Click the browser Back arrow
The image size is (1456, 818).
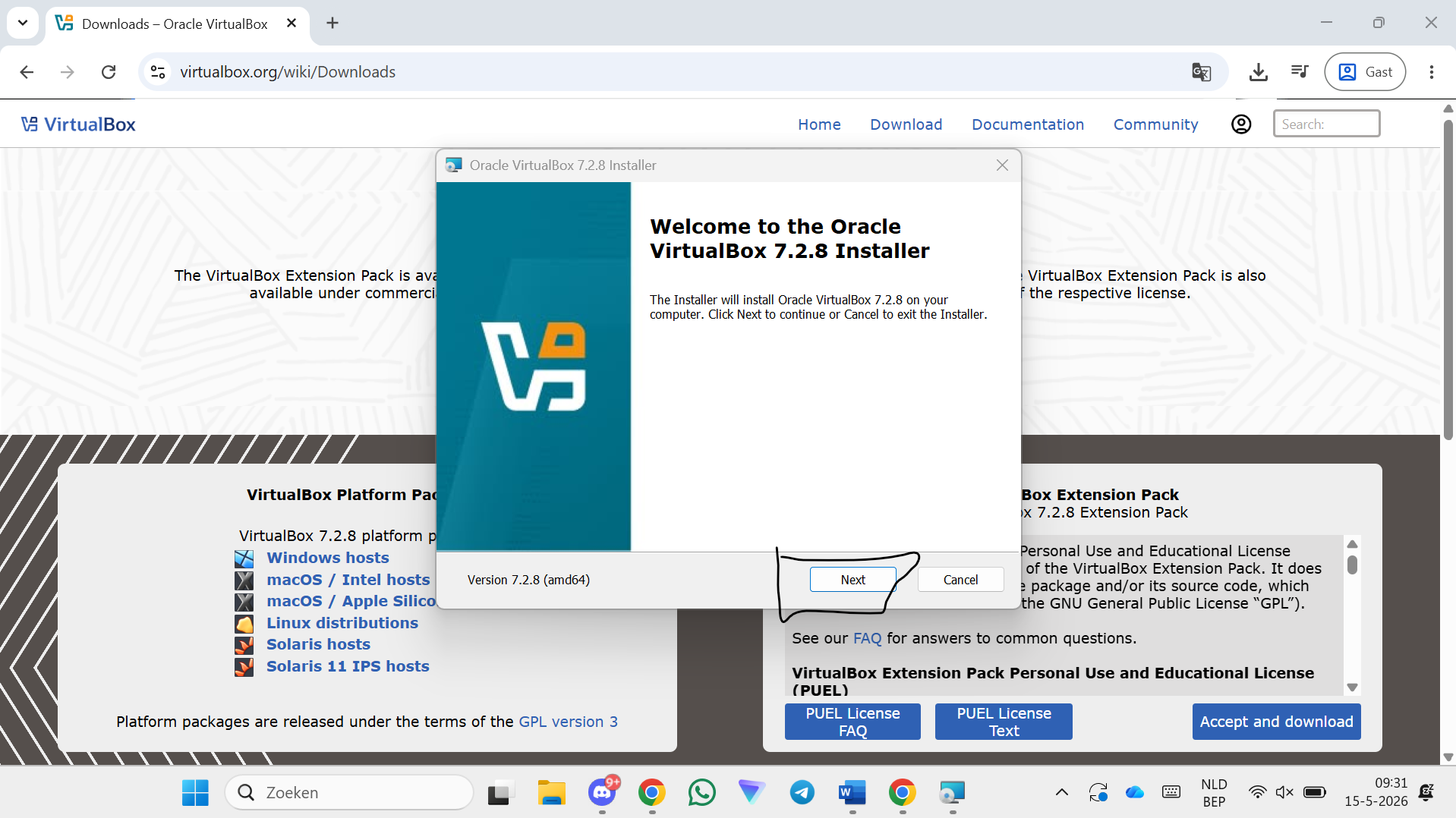click(x=27, y=72)
